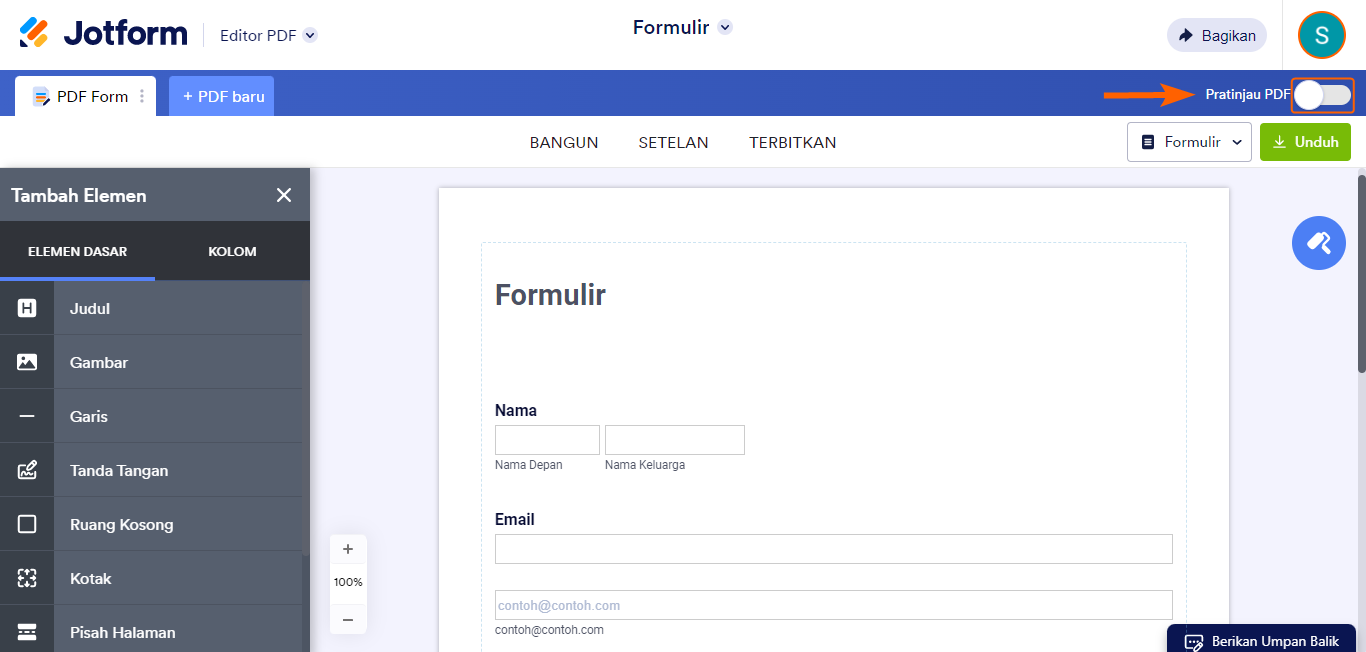Click the Nama Depan input field
1366x652 pixels.
[547, 440]
